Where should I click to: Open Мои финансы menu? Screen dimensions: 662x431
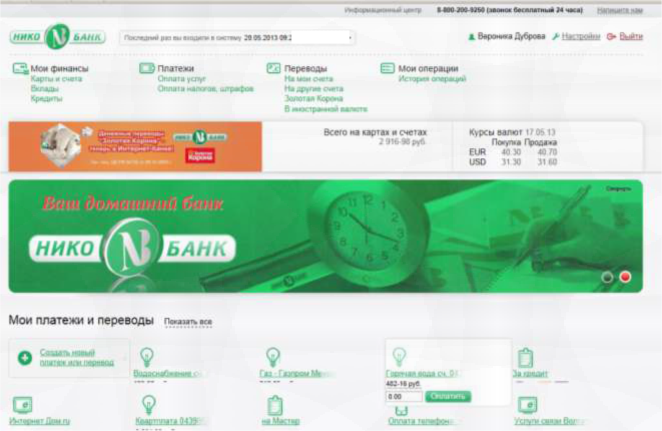click(x=60, y=68)
